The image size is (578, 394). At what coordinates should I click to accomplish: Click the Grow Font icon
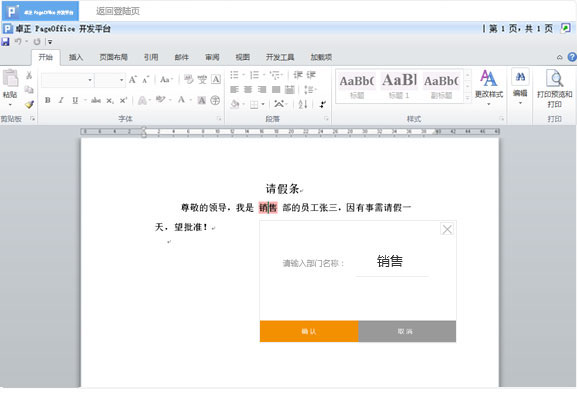tap(133, 80)
